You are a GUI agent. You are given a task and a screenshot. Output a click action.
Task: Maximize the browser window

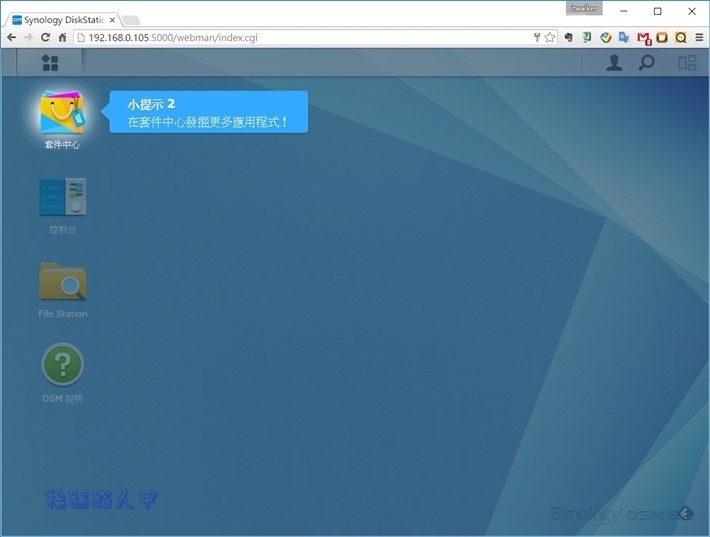pos(657,11)
